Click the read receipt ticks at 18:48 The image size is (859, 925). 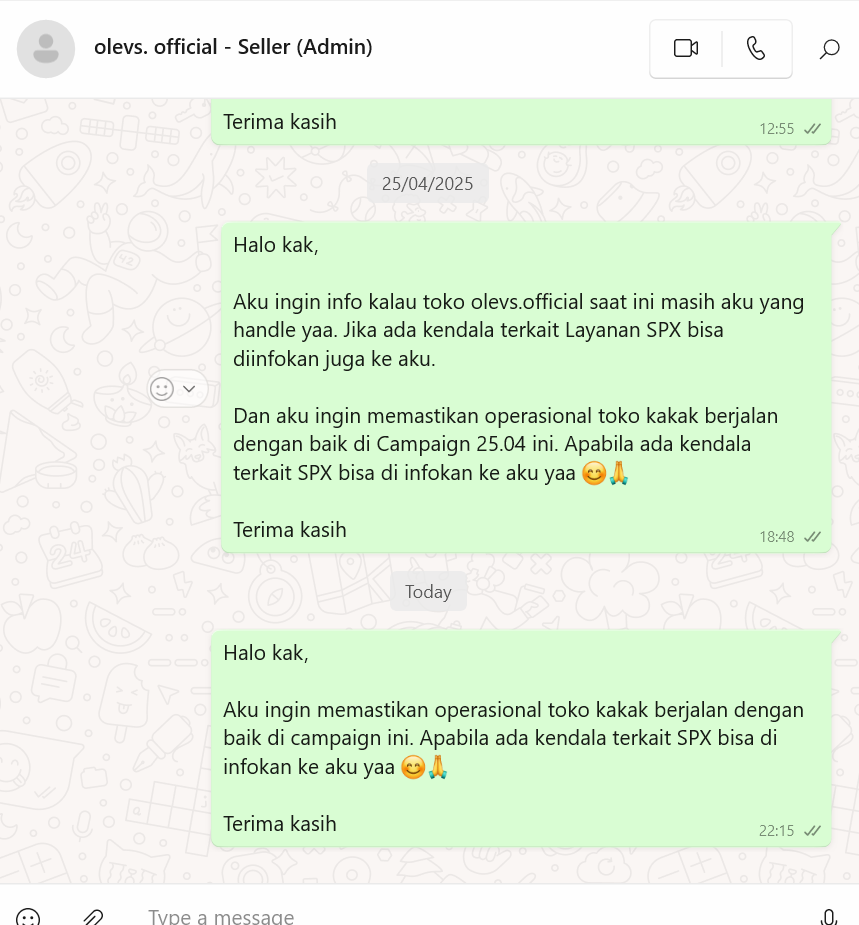(812, 536)
